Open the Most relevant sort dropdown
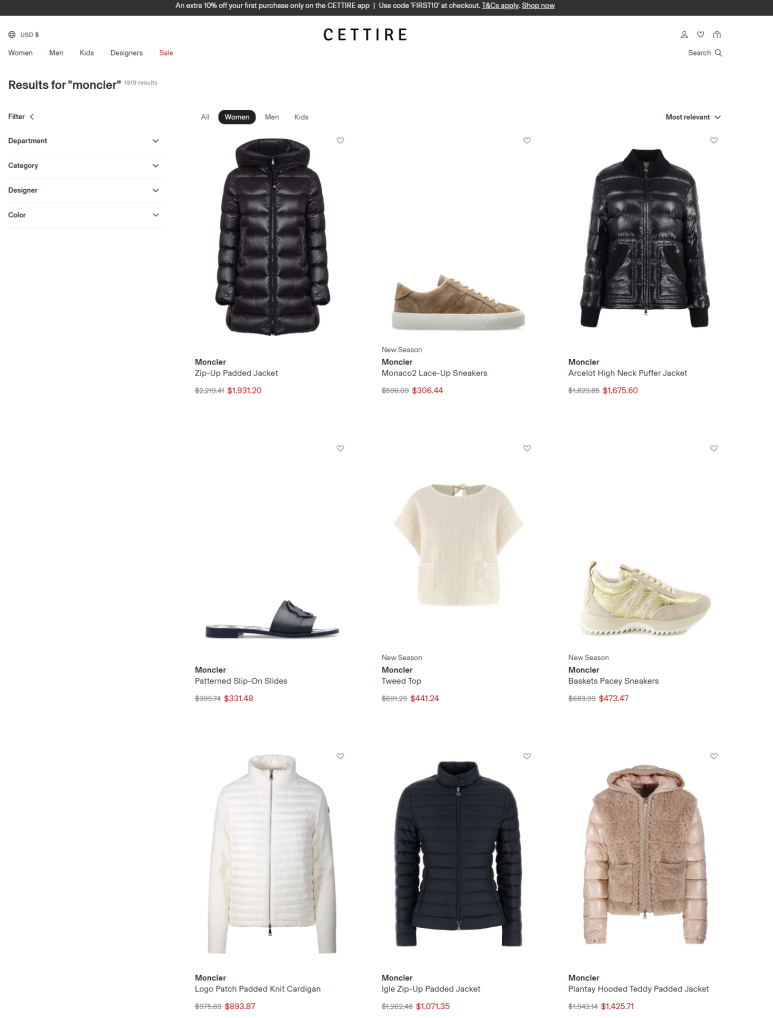This screenshot has width=773, height=1018. coord(693,117)
